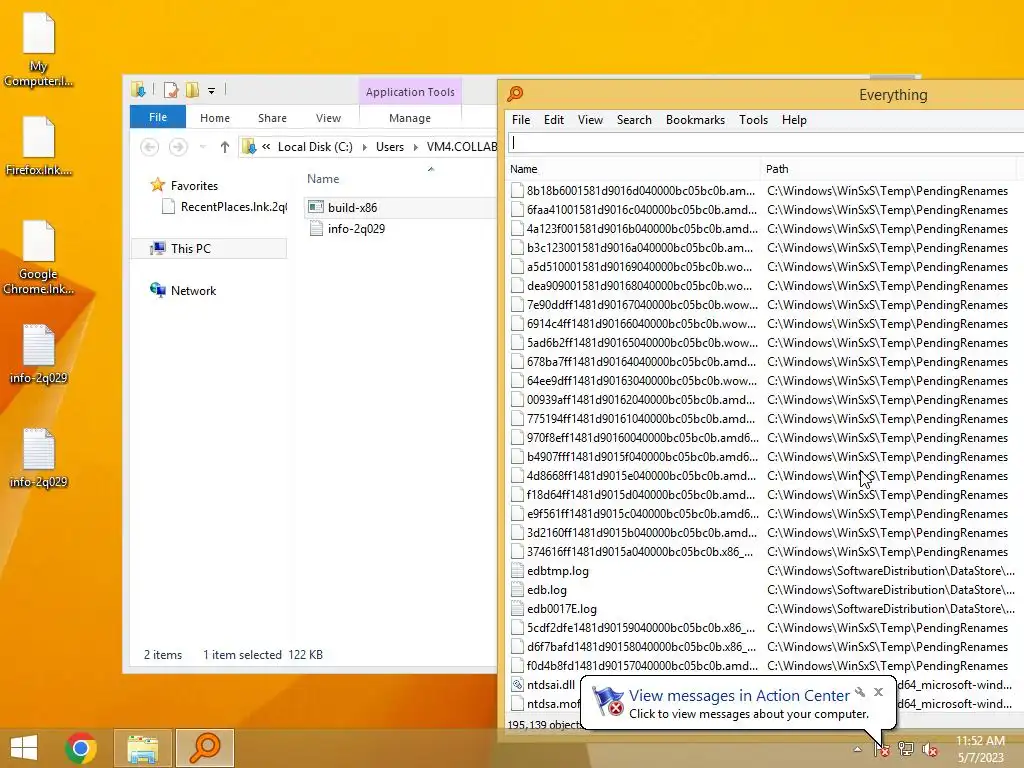Viewport: 1024px width, 768px height.
Task: Select edbtmp.log in Everything results
Action: 557,571
